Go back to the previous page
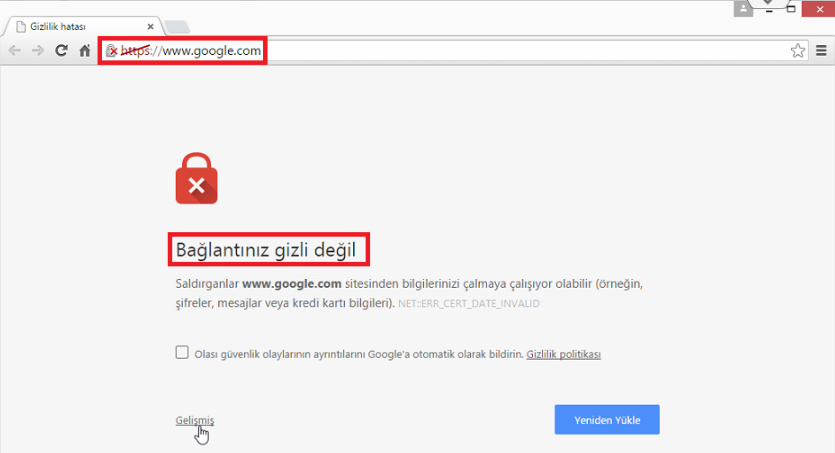Viewport: 835px width, 453px height. [x=14, y=50]
